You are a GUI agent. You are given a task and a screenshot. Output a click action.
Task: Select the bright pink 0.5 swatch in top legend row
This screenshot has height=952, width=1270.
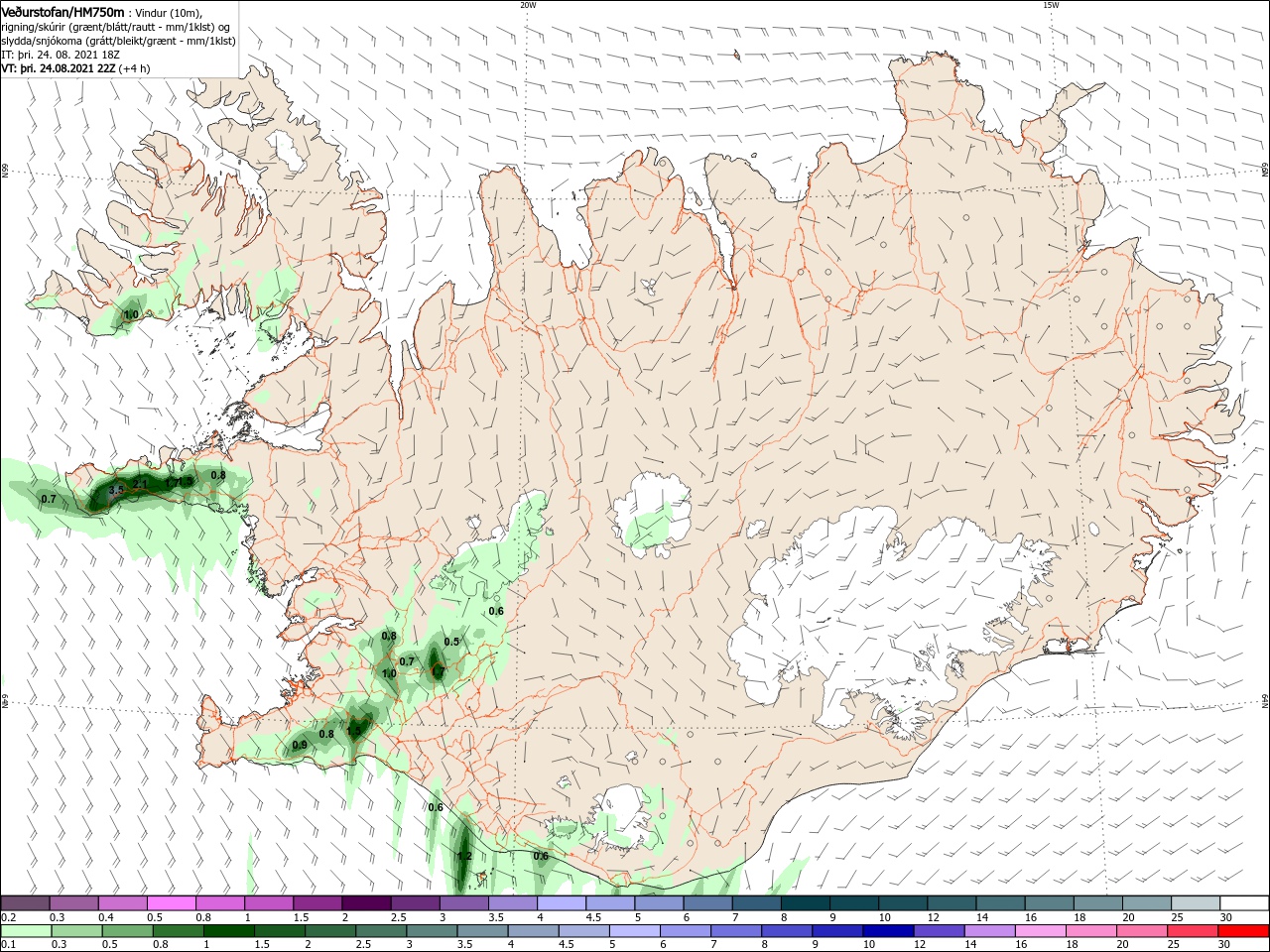pos(172,903)
